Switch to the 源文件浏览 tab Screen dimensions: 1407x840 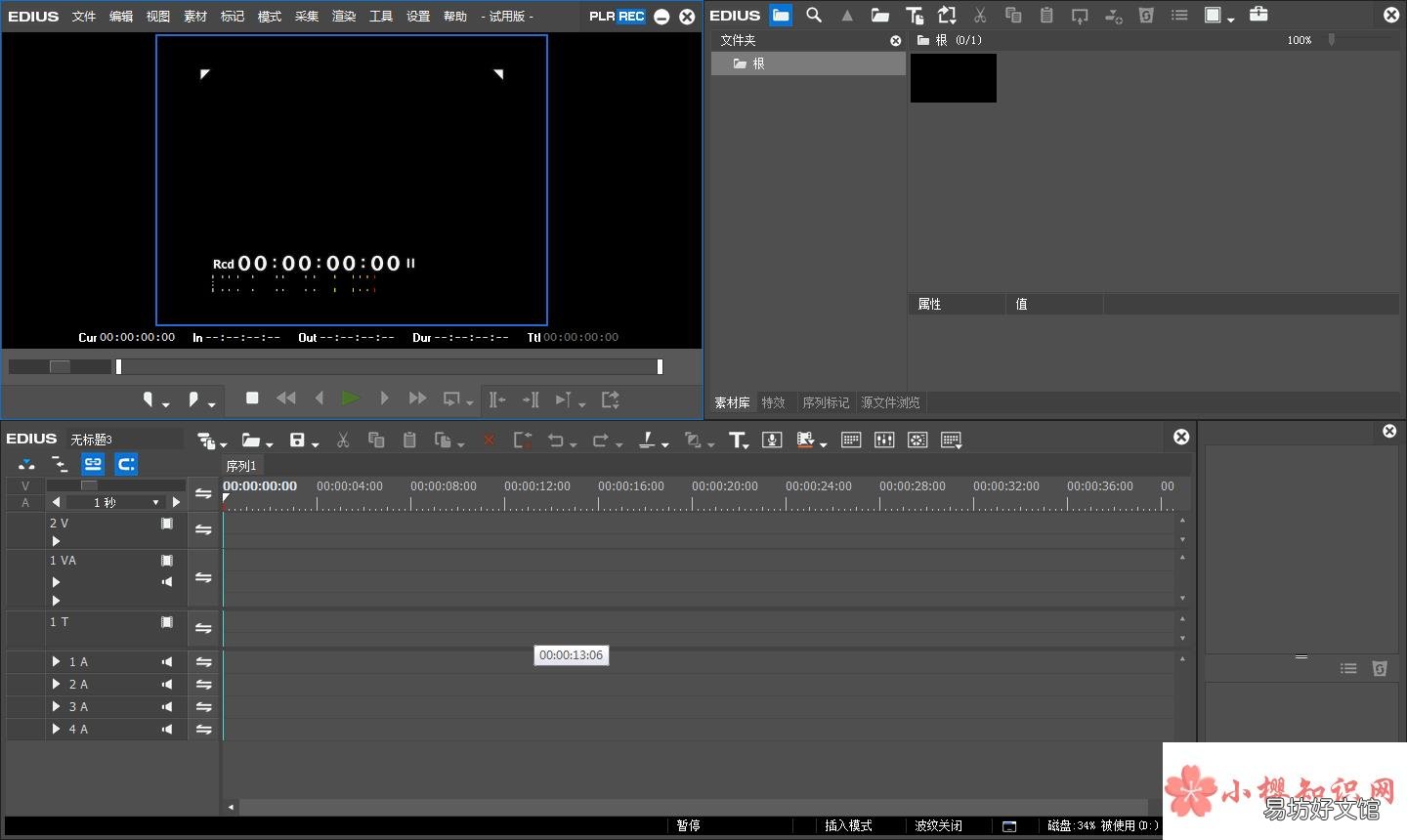(890, 402)
